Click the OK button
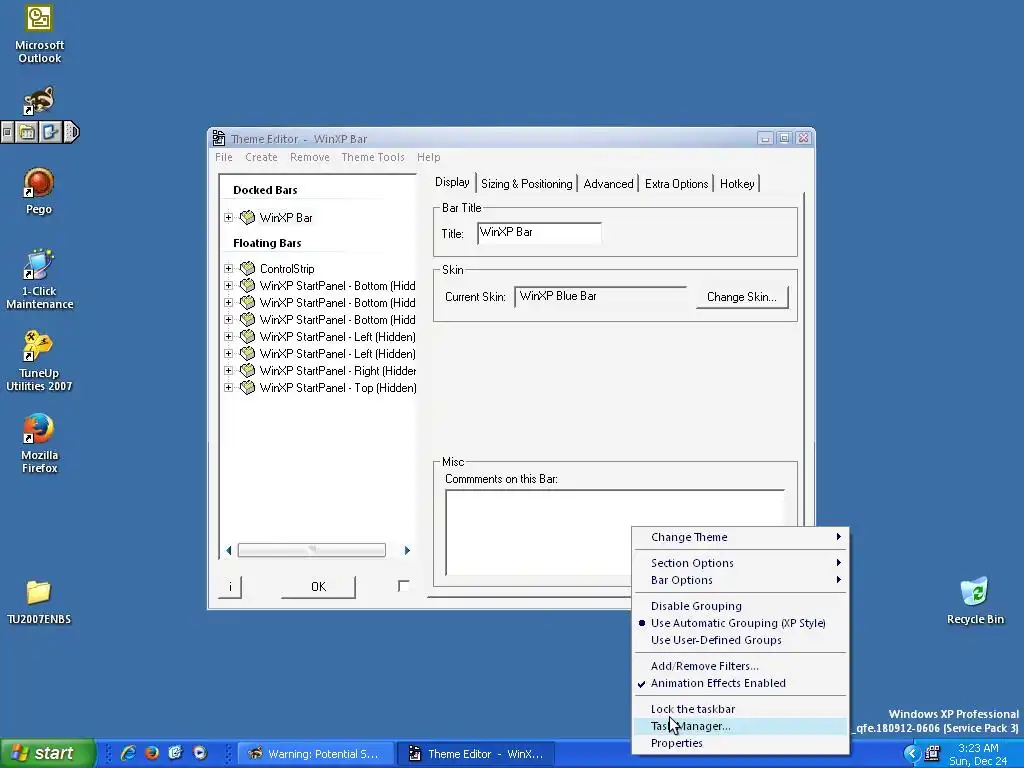1024x768 pixels. pyautogui.click(x=318, y=586)
